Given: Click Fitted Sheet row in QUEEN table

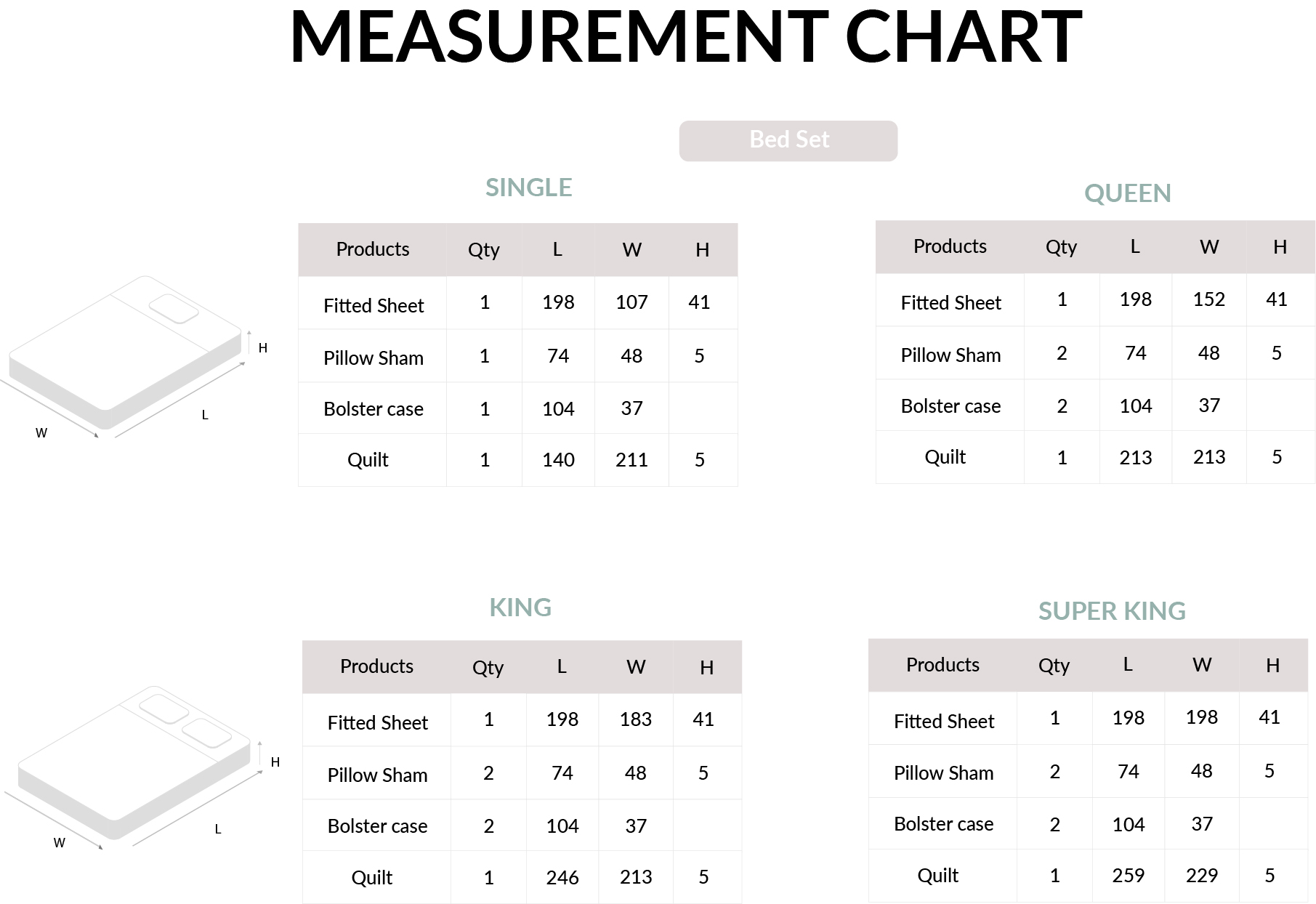Looking at the screenshot, I should [x=1095, y=300].
